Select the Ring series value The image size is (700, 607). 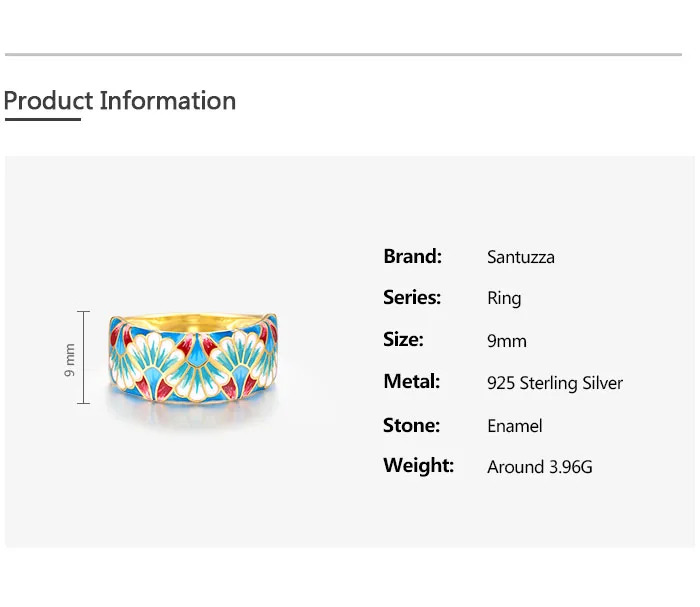tap(504, 298)
